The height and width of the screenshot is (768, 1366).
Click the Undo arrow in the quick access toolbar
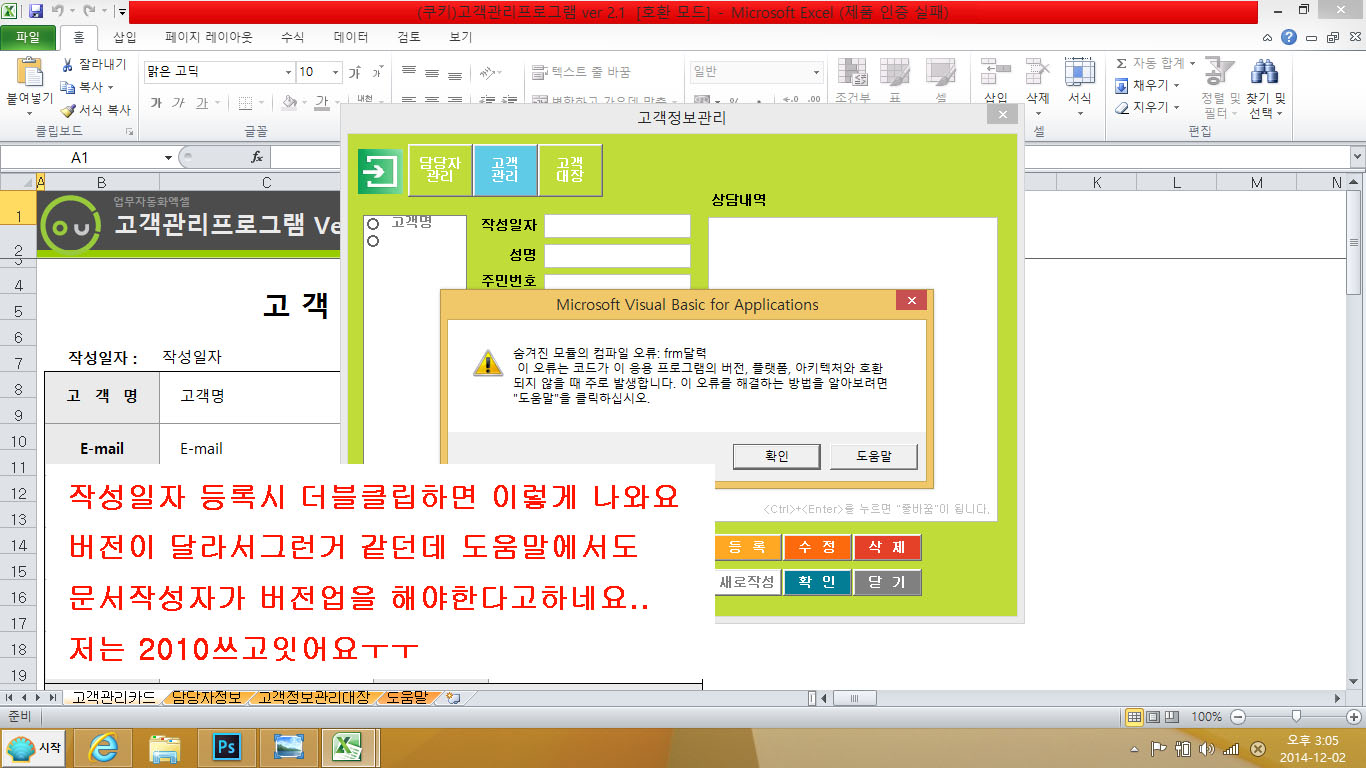pyautogui.click(x=60, y=12)
